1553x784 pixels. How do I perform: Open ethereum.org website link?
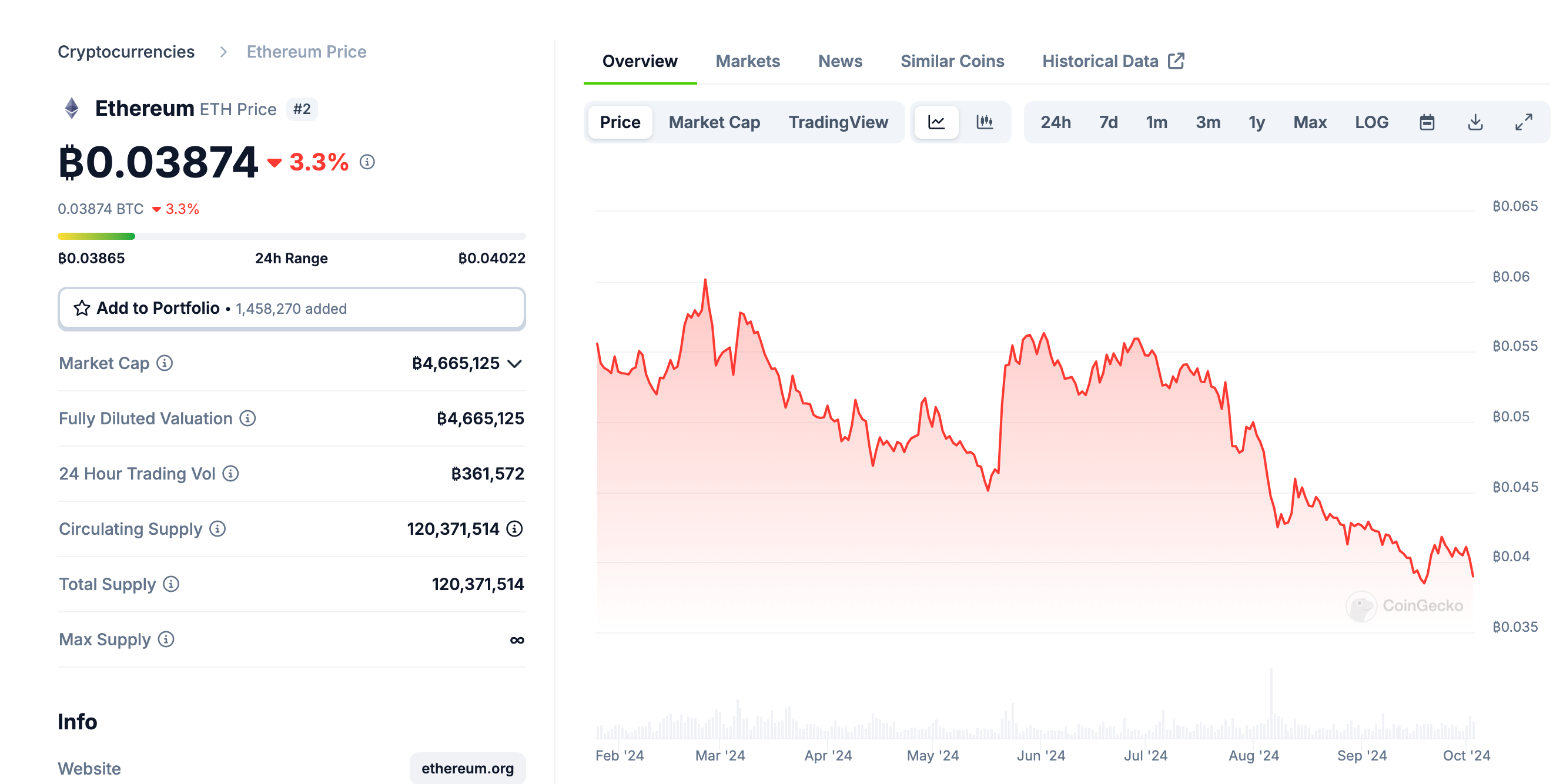467,768
